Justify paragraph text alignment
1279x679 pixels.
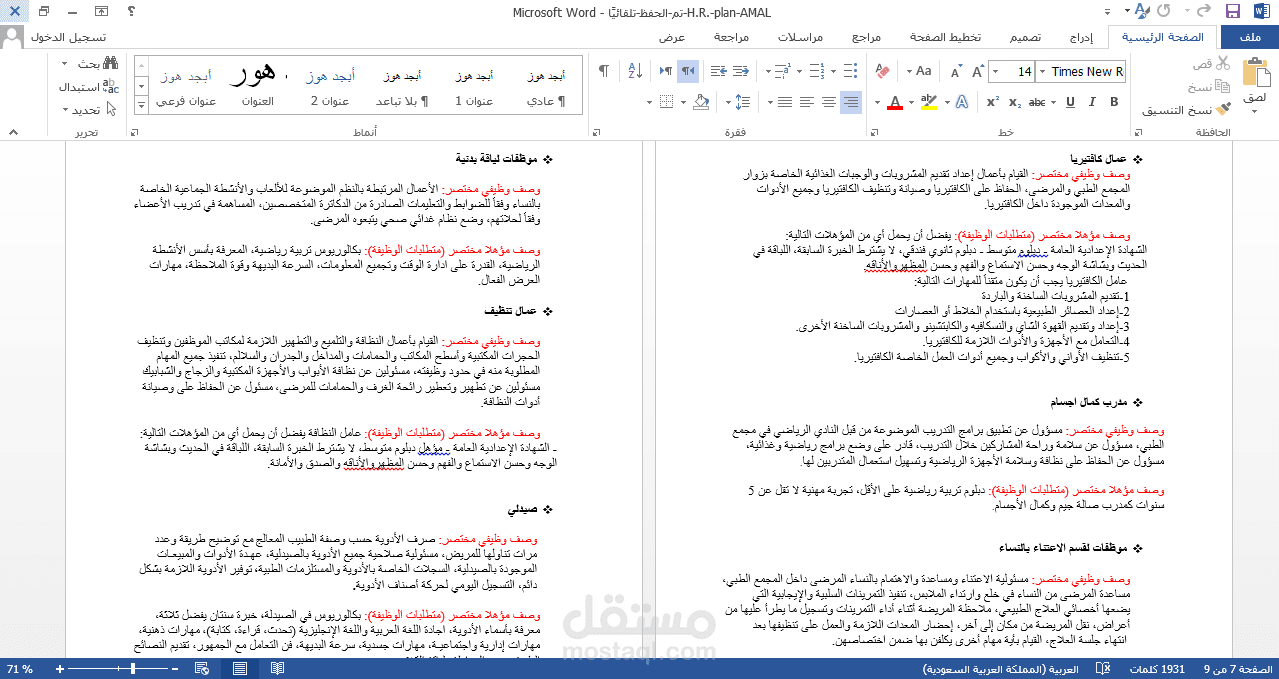[784, 102]
